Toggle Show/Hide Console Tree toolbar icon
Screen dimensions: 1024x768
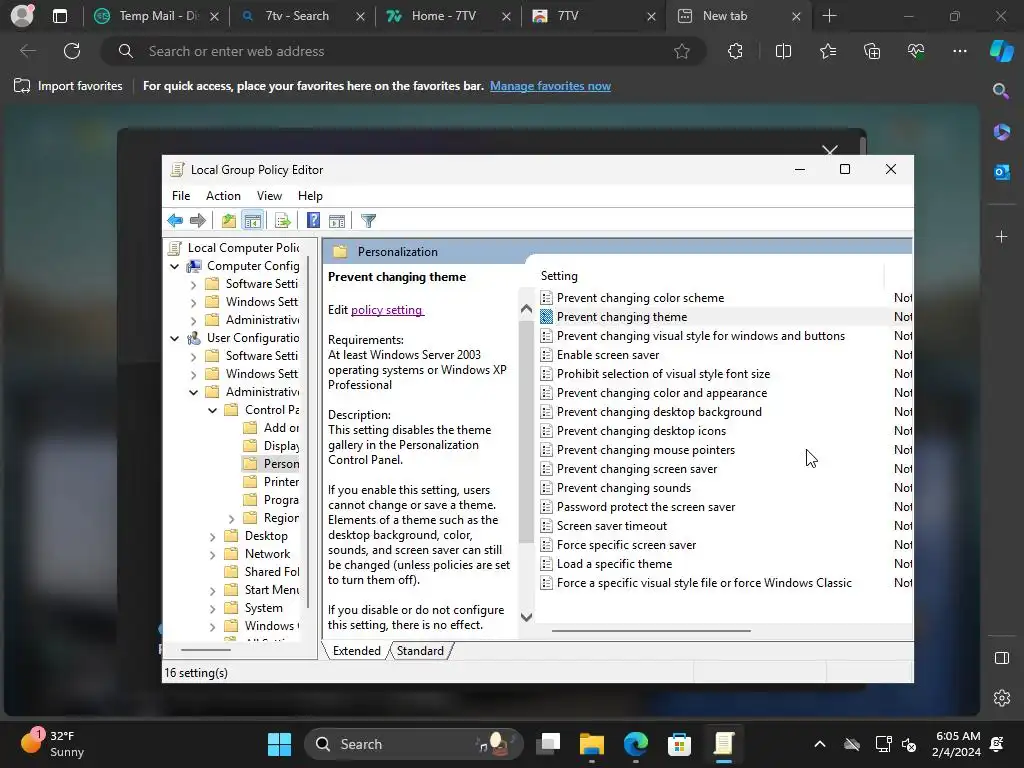tap(252, 221)
